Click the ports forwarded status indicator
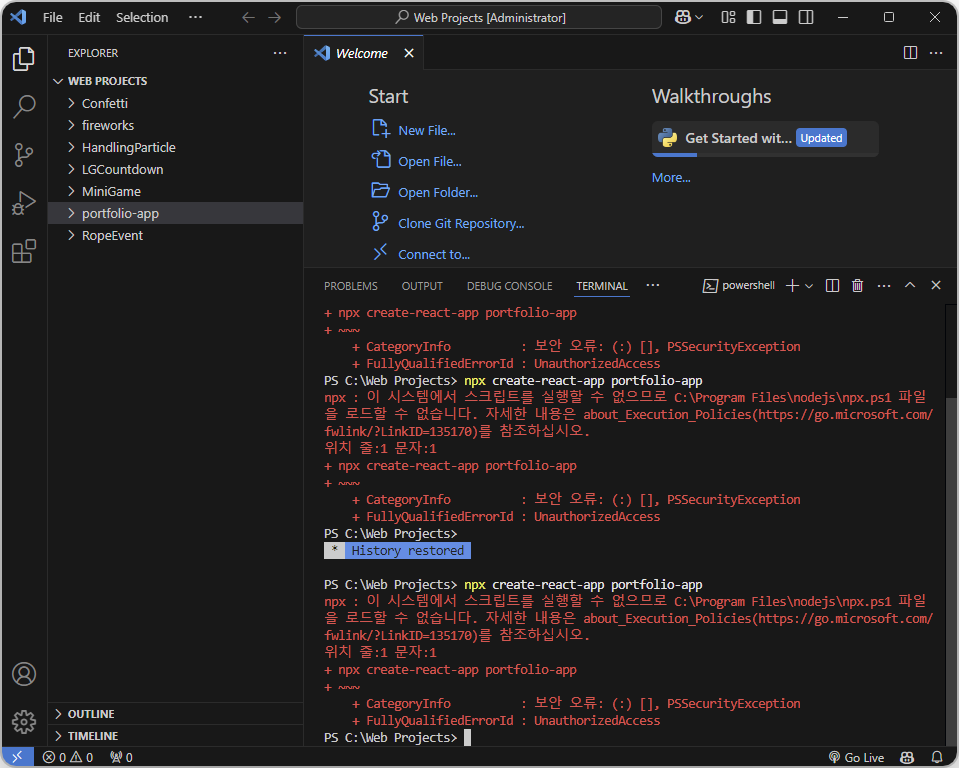Viewport: 959px width, 768px height. pos(121,757)
